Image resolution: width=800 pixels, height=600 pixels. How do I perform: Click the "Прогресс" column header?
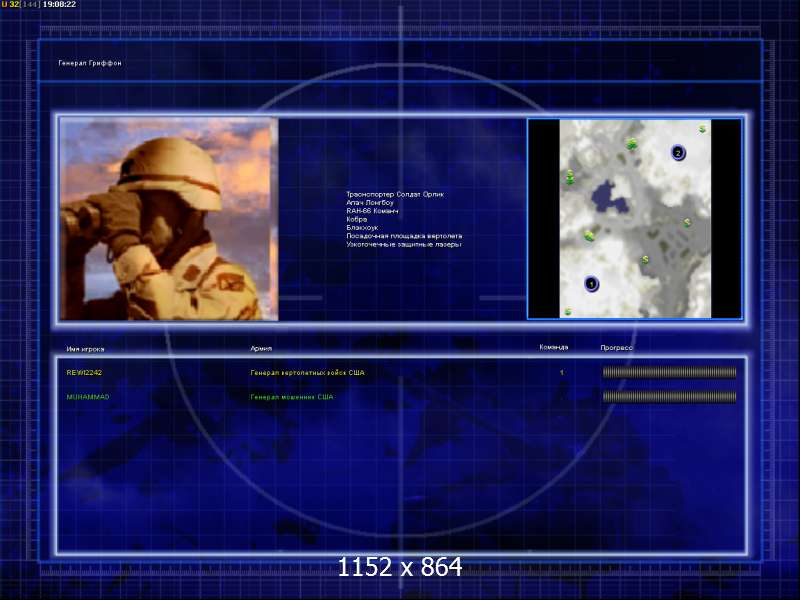(617, 347)
